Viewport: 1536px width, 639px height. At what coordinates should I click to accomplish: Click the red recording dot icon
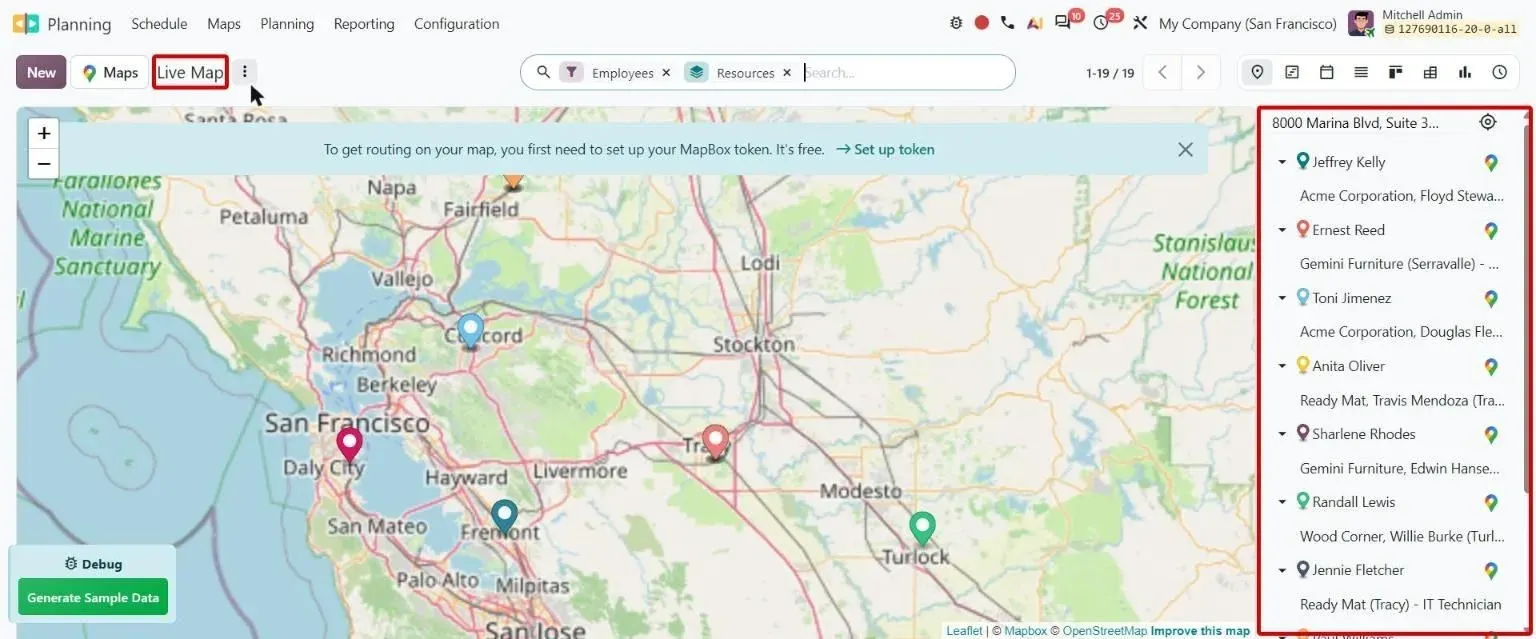pyautogui.click(x=982, y=23)
